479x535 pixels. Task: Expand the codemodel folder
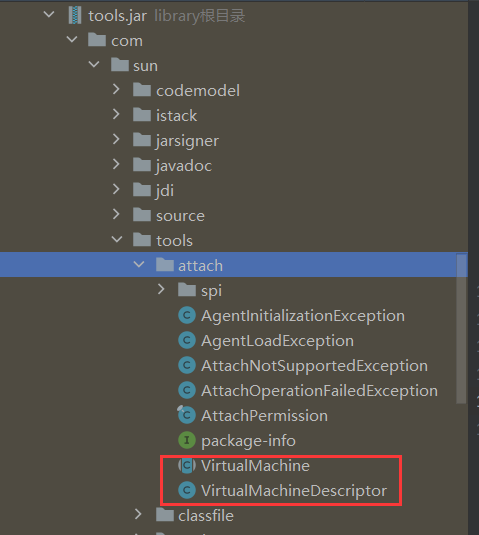tap(116, 89)
